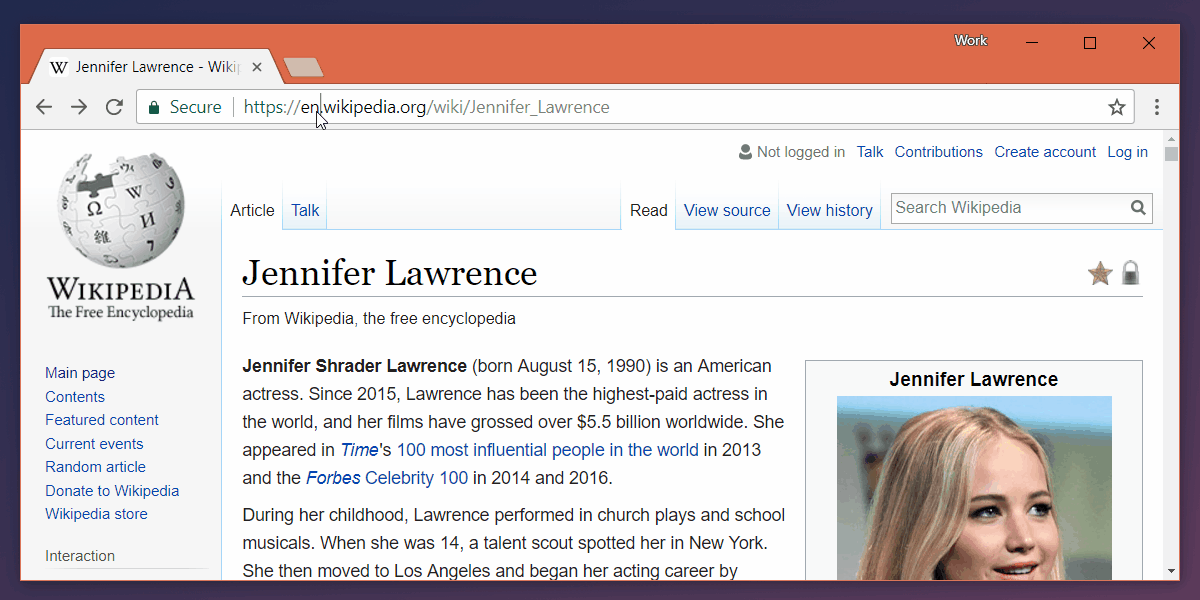1200x600 pixels.
Task: Close the Jennifer Lawrence tab
Action: (x=258, y=67)
